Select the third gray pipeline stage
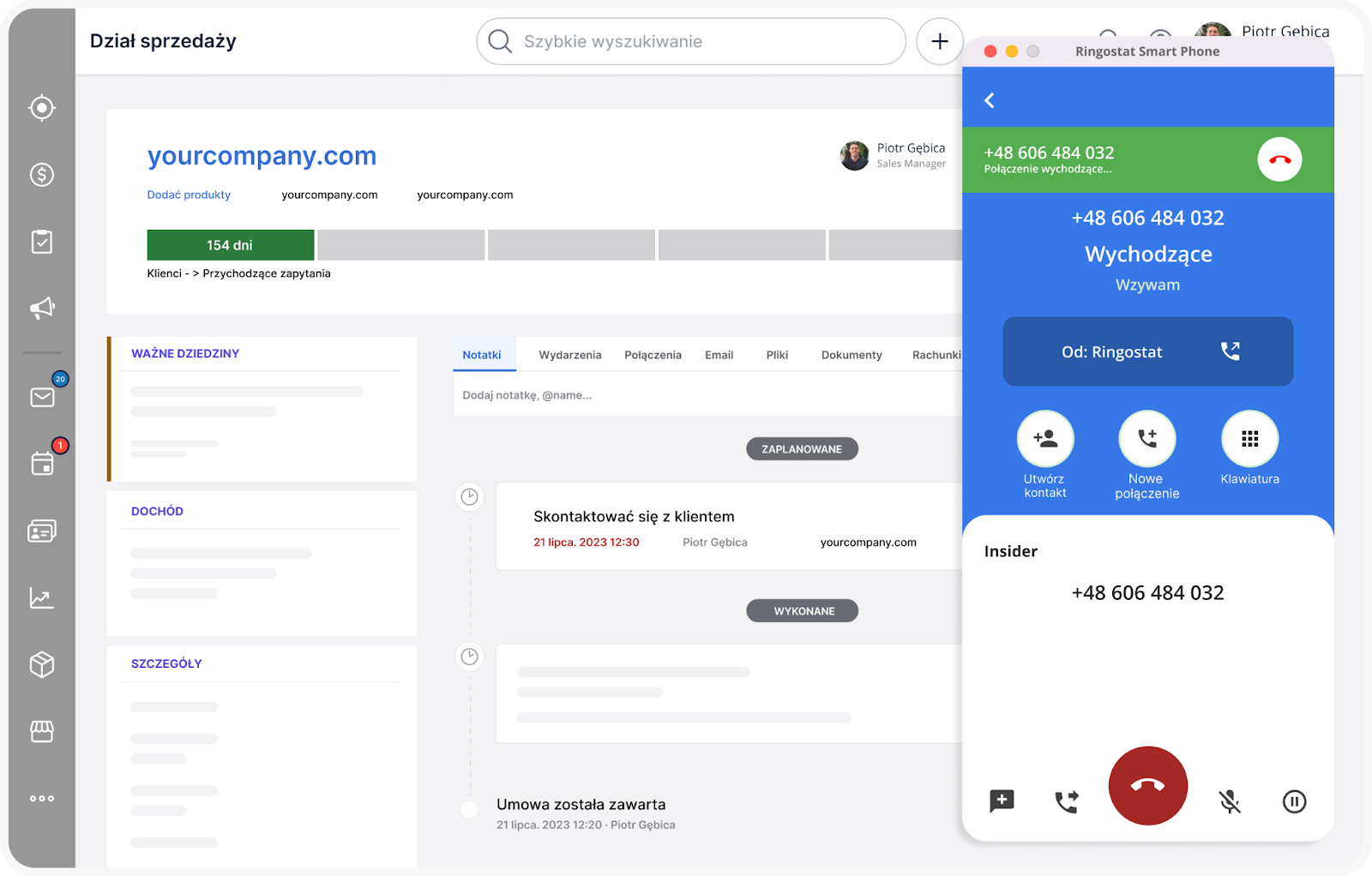 pyautogui.click(x=742, y=245)
